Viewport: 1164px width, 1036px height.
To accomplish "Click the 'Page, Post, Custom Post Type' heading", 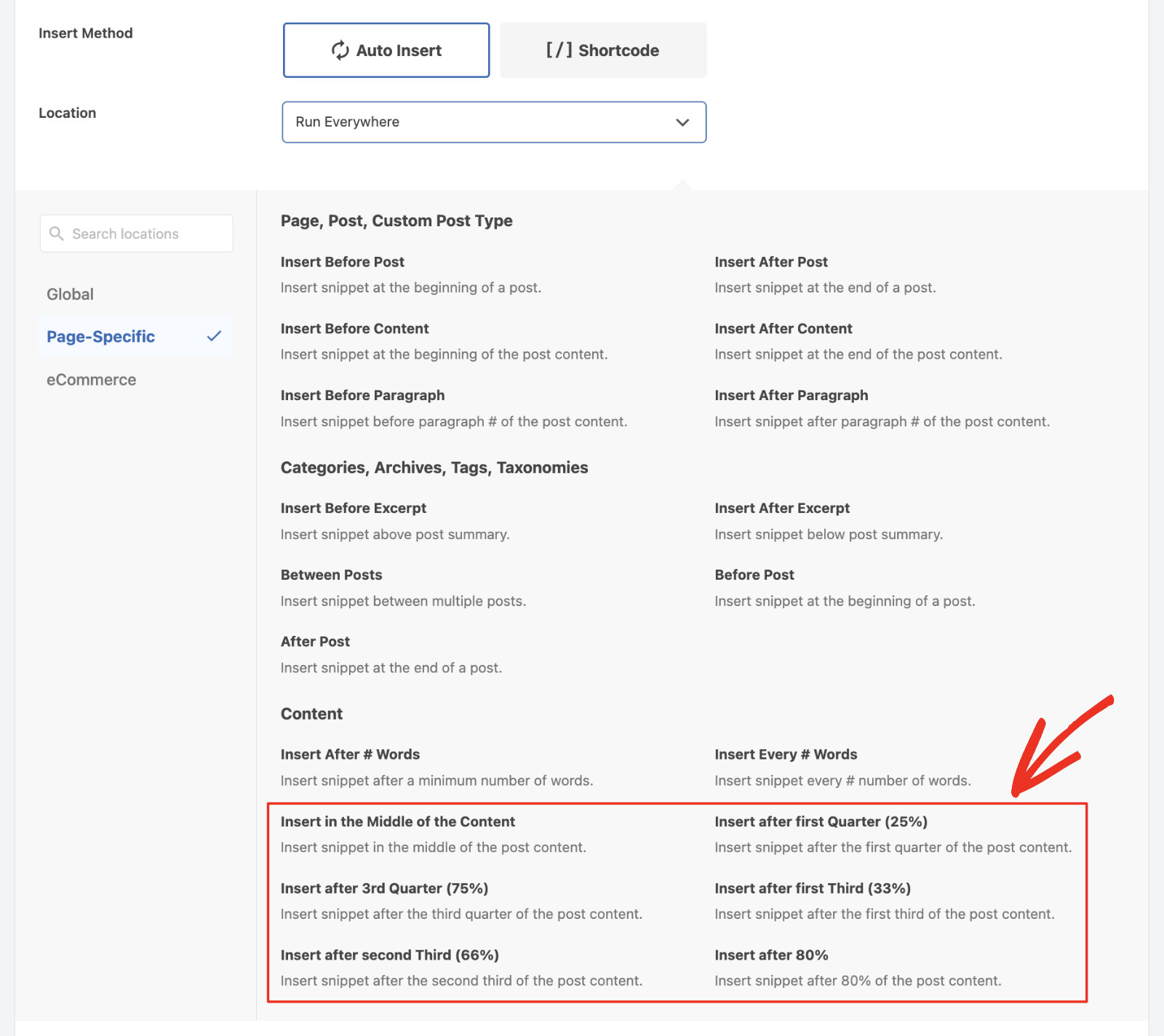I will [x=396, y=221].
